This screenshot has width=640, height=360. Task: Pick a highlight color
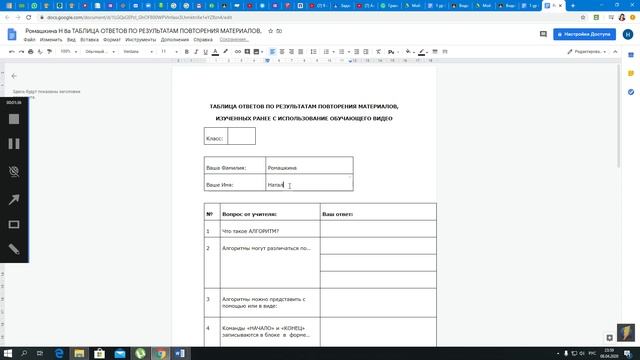[225, 52]
